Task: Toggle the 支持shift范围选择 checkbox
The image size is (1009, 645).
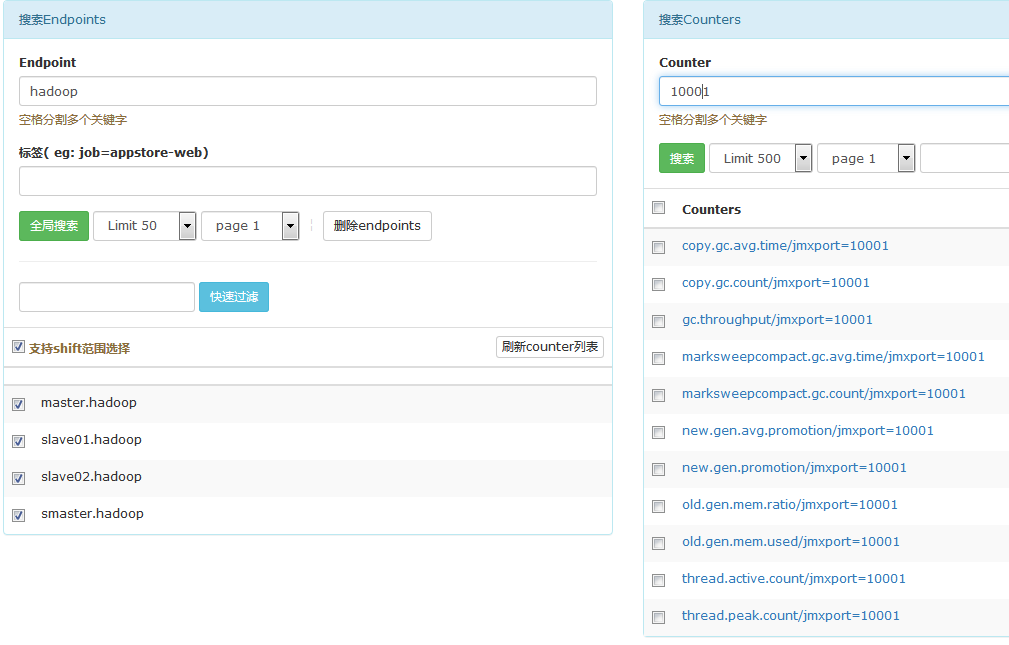Action: click(x=18, y=347)
